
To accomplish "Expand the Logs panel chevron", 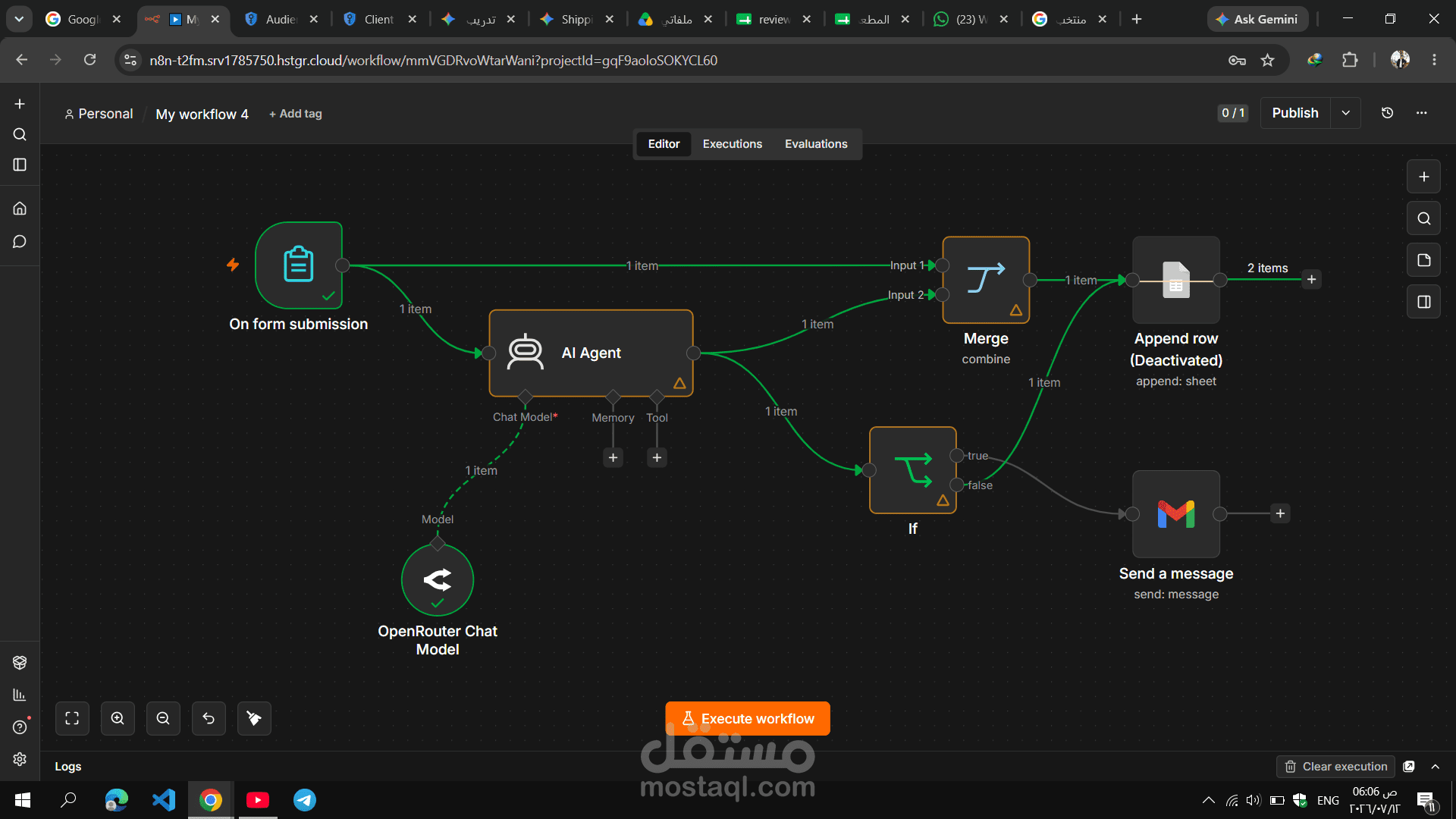I will pos(1436,767).
